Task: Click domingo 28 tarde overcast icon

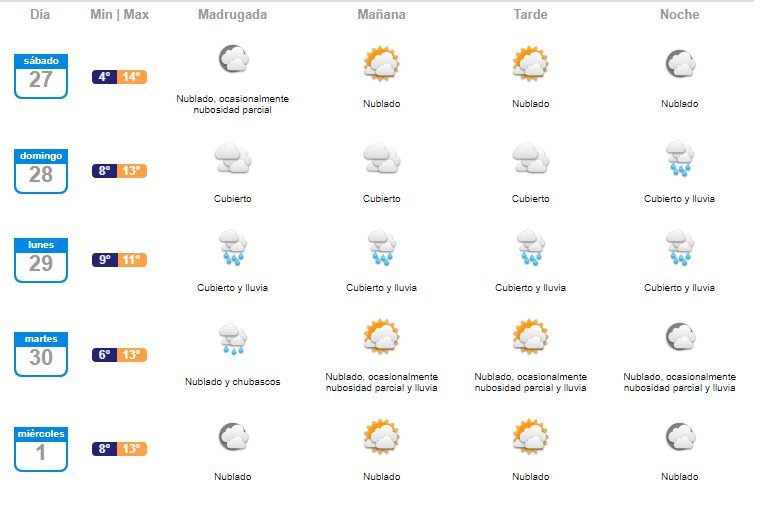Action: coord(531,158)
